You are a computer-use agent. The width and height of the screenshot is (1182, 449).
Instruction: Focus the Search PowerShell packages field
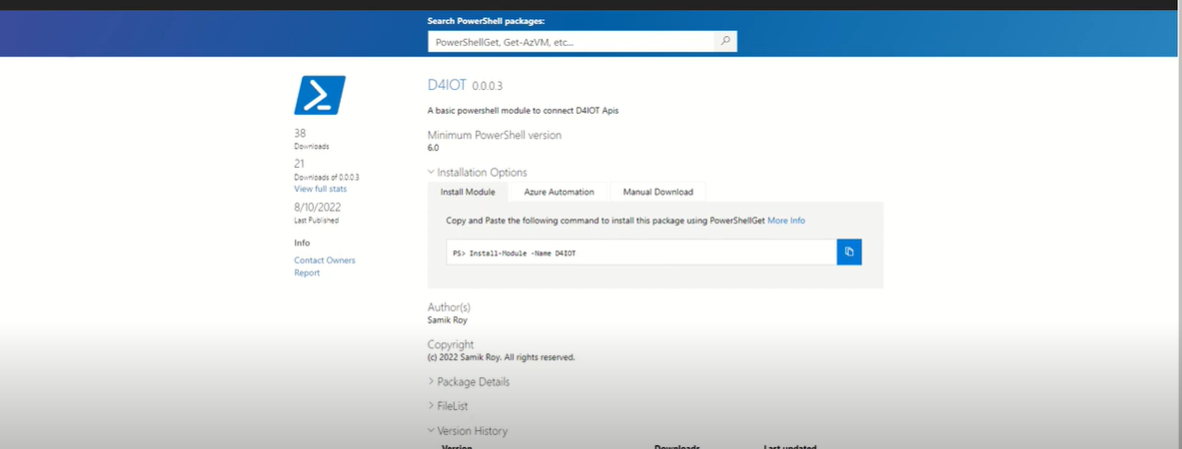571,41
